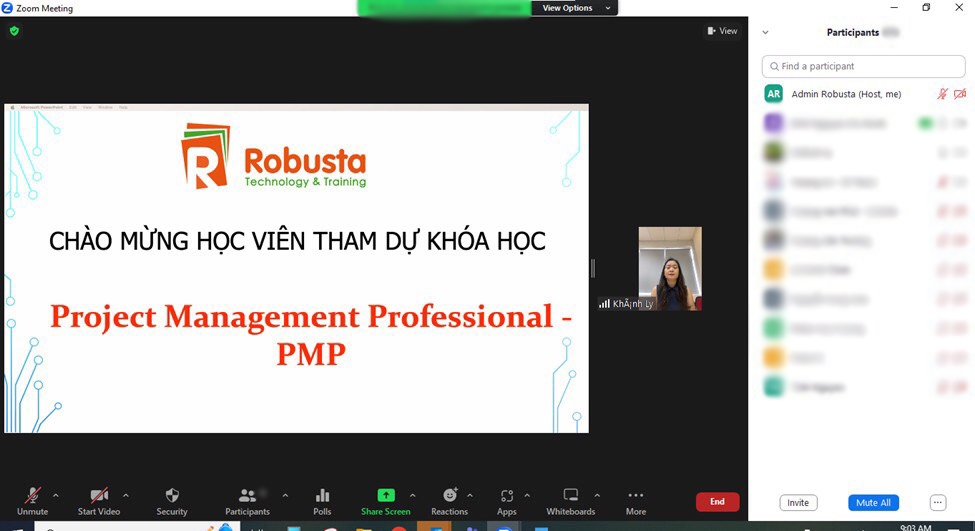Open the Apps panel

click(x=507, y=501)
